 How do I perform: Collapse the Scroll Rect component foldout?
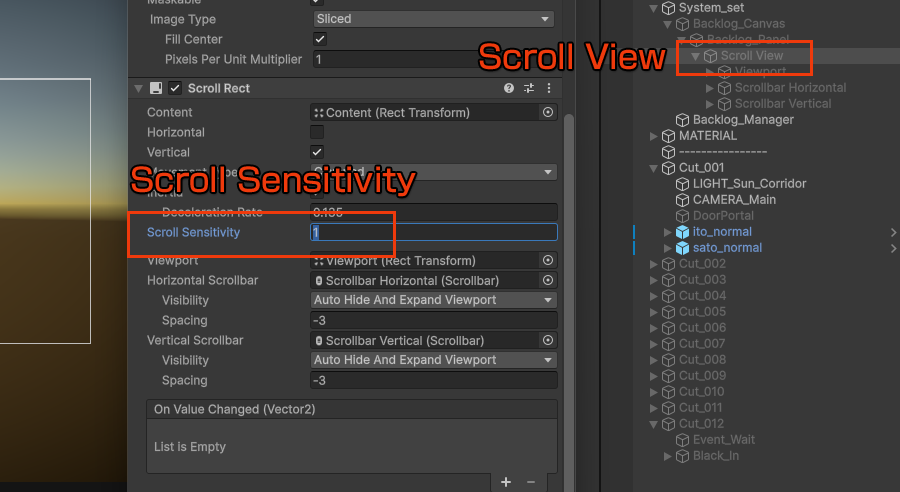(x=139, y=89)
